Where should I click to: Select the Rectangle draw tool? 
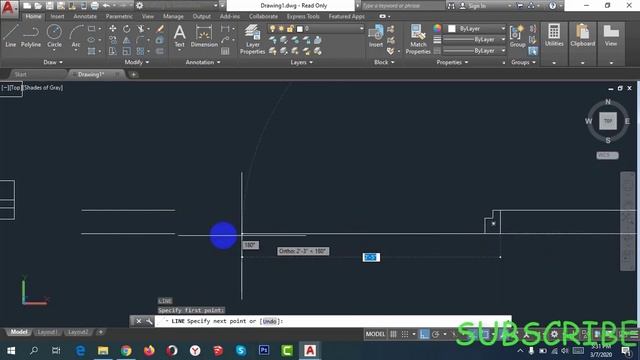(x=92, y=29)
